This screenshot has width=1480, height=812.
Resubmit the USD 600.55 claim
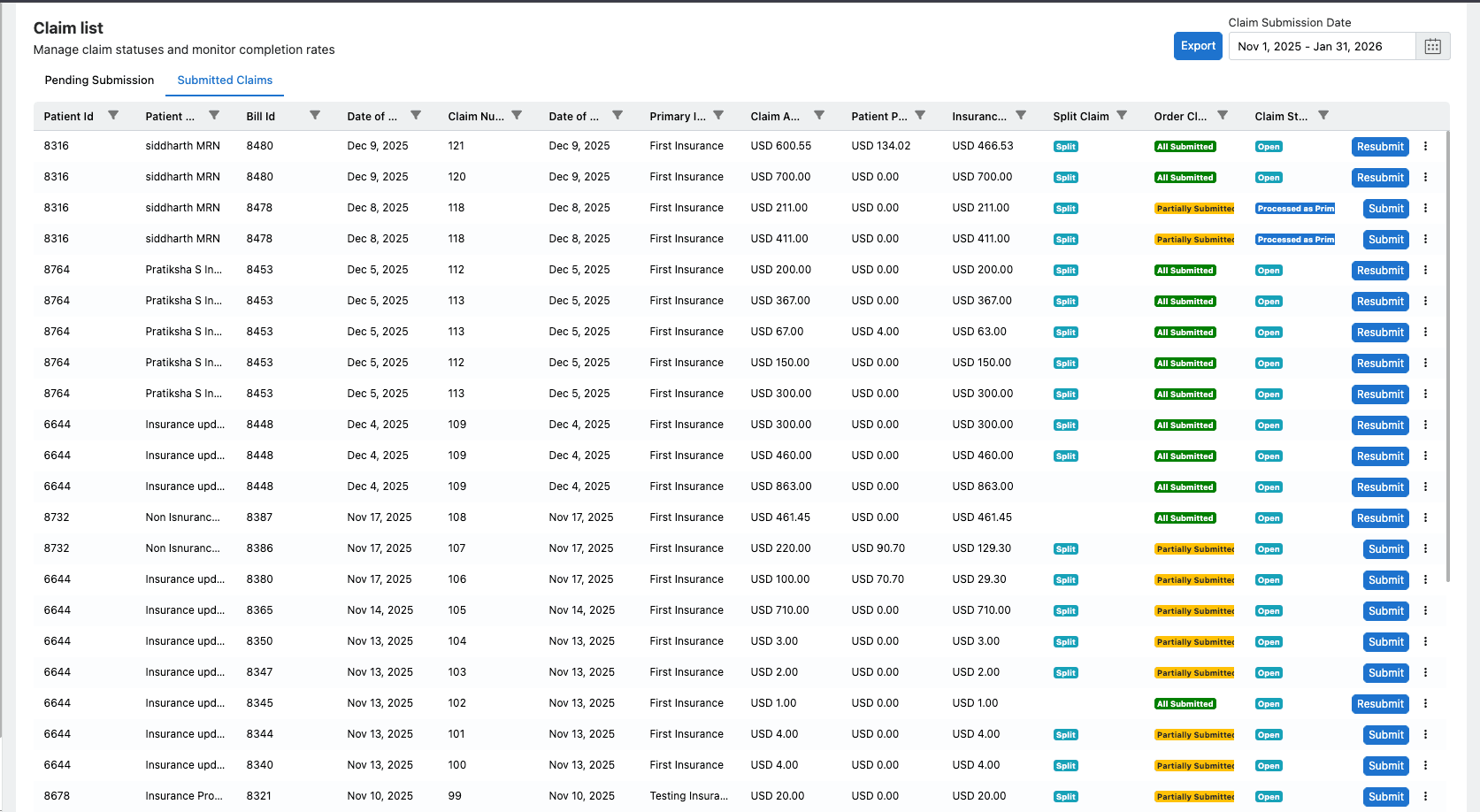tap(1380, 147)
